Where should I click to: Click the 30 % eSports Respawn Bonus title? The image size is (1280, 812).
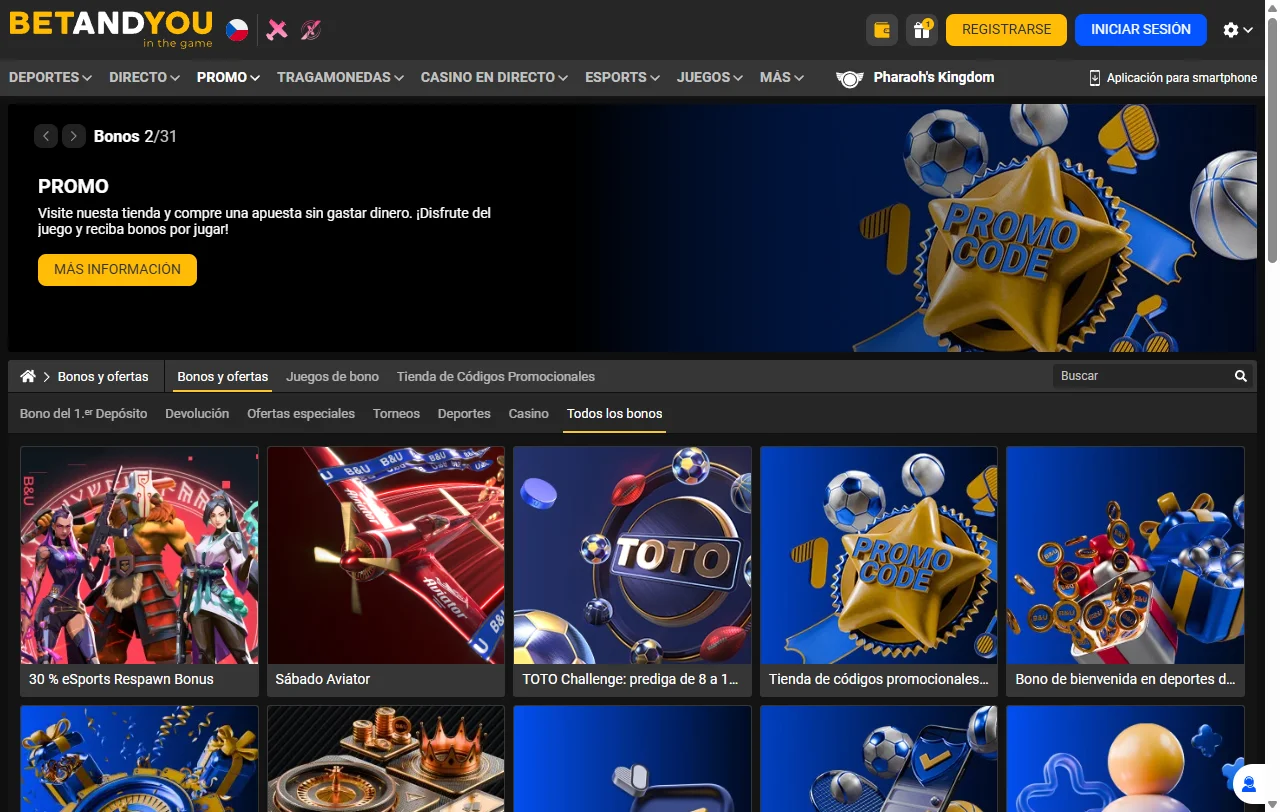tap(121, 679)
